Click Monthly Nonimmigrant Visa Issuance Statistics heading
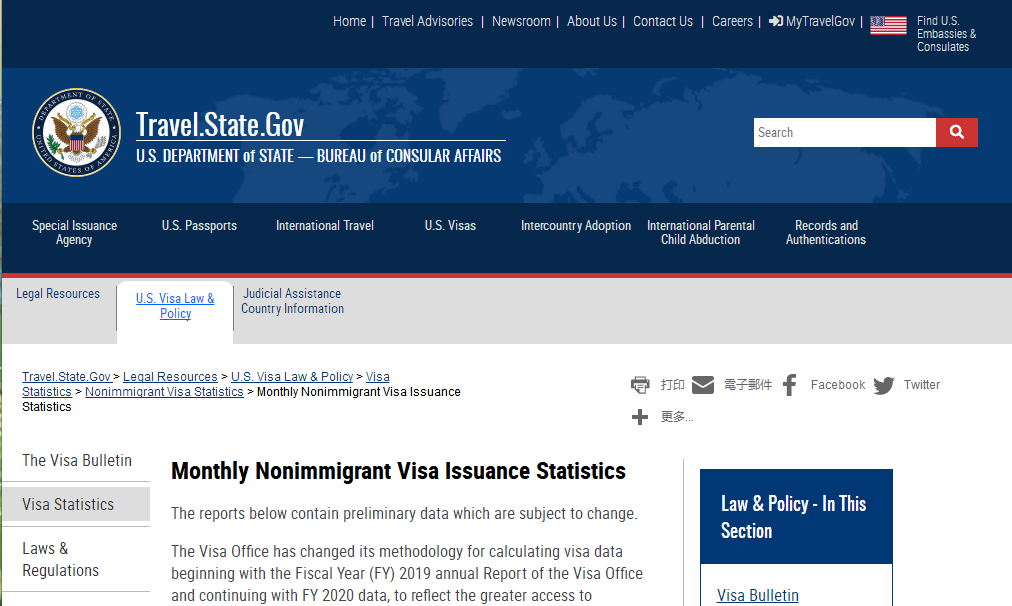The height and width of the screenshot is (606, 1012). click(398, 471)
